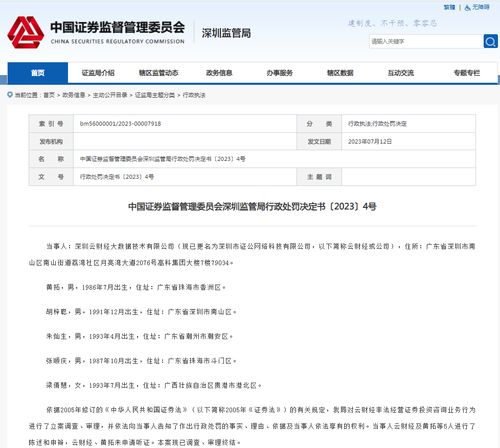Open the 无障碍 accessibility mode link
Viewport: 500px width, 448px height.
(x=480, y=7)
